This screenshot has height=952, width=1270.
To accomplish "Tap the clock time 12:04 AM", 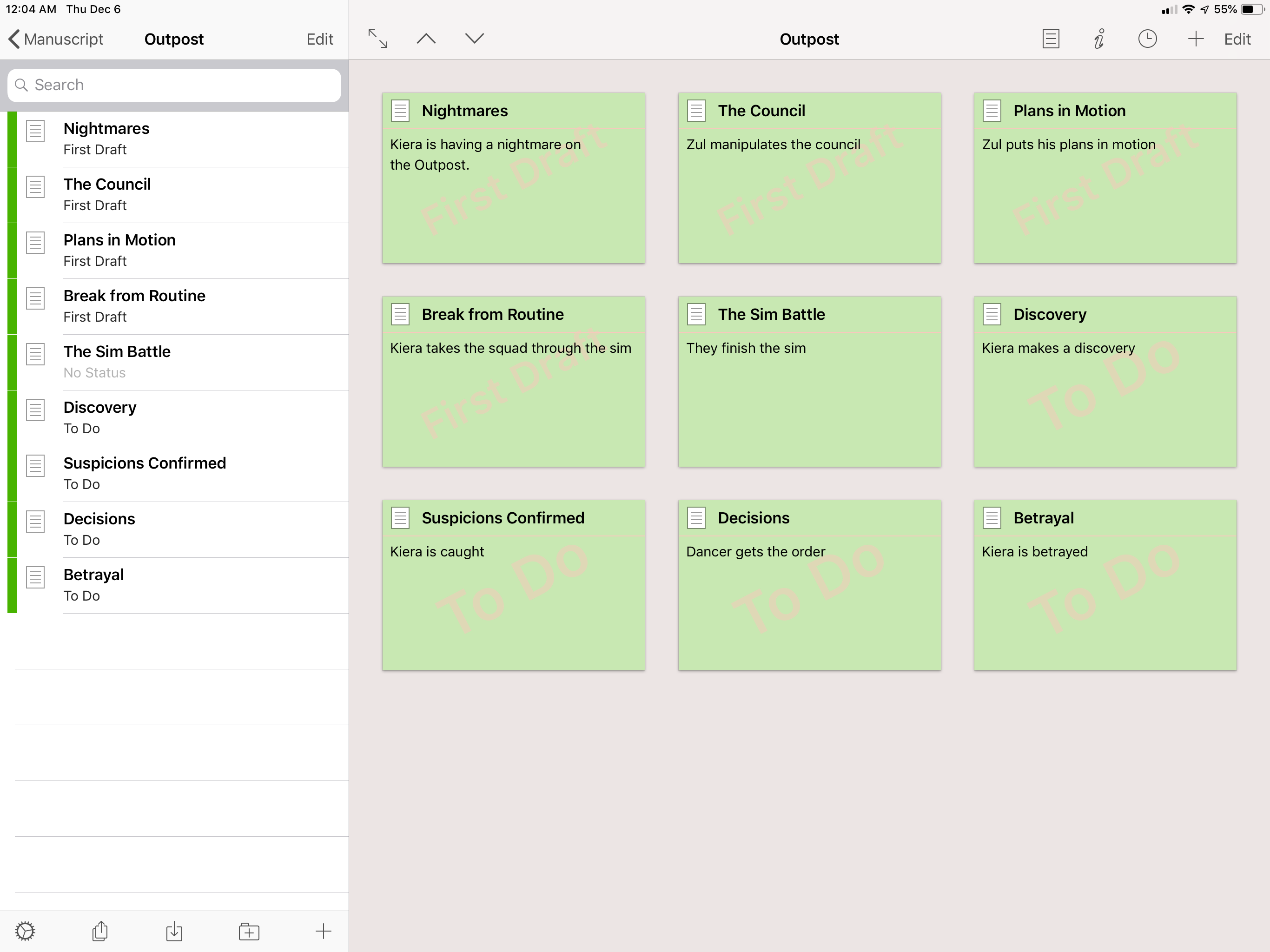I will [x=31, y=9].
